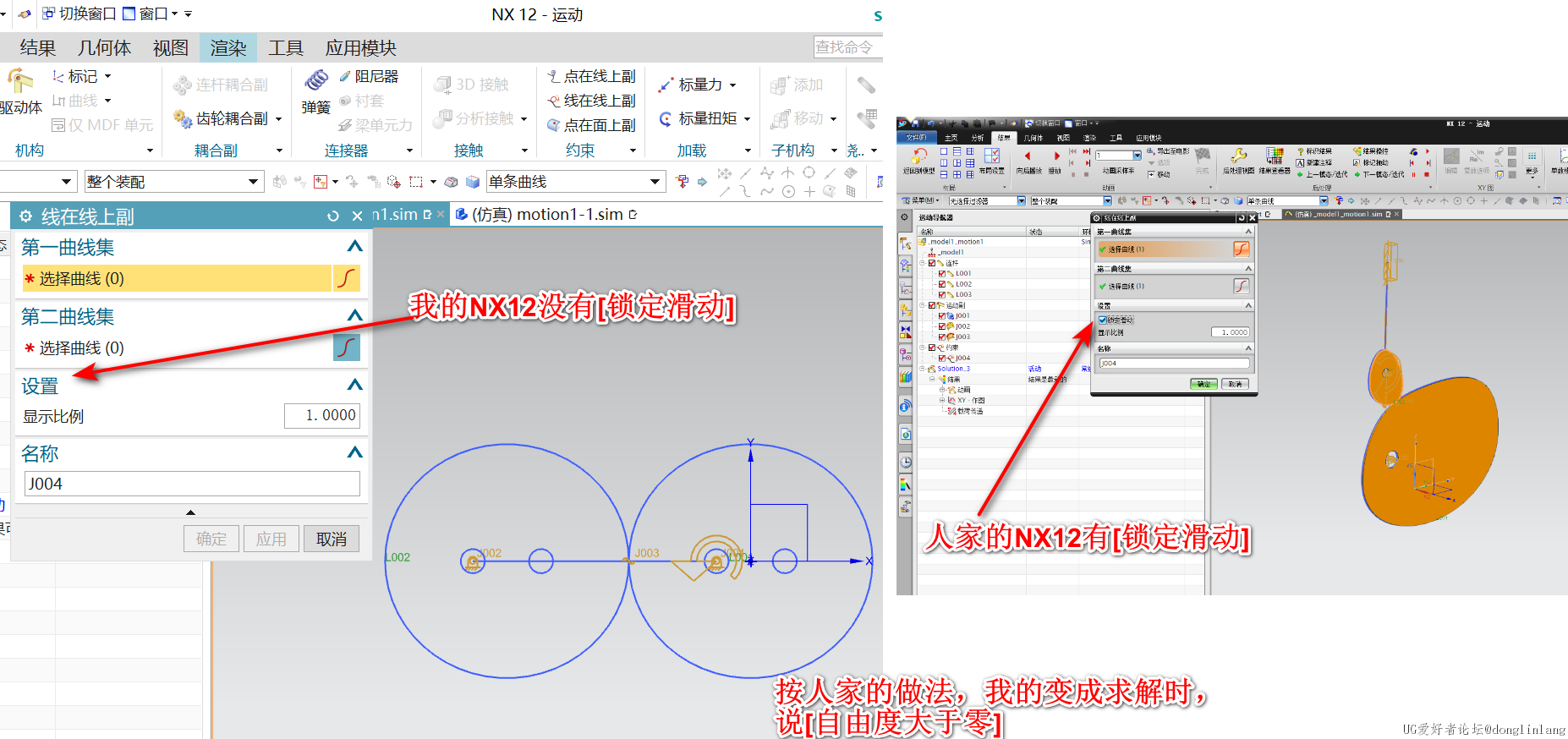This screenshot has height=739, width=1568.
Task: Click the J004 name field in left dialog
Action: pos(192,484)
